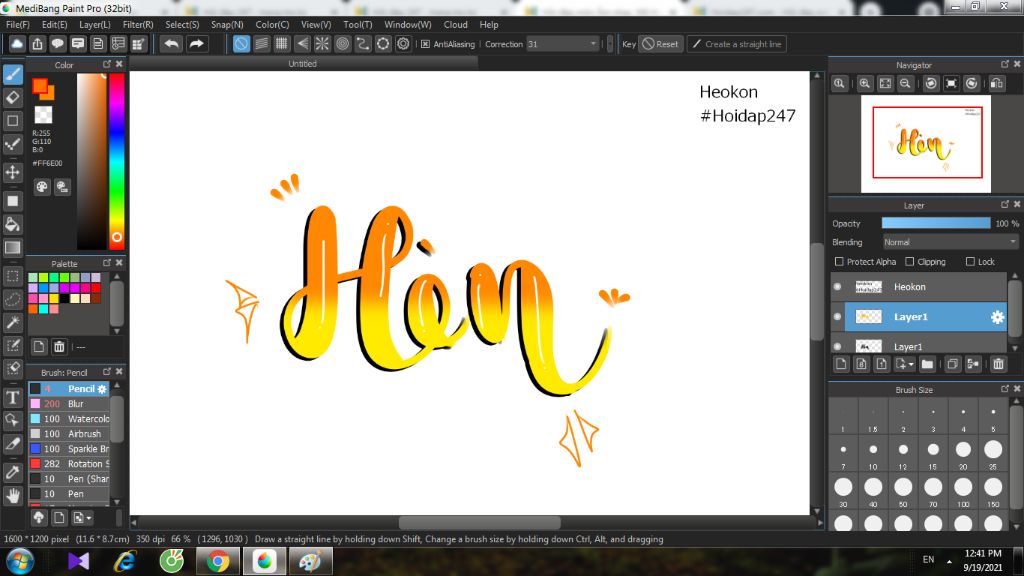This screenshot has width=1024, height=576.
Task: Delete layer using trash icon
Action: (998, 364)
